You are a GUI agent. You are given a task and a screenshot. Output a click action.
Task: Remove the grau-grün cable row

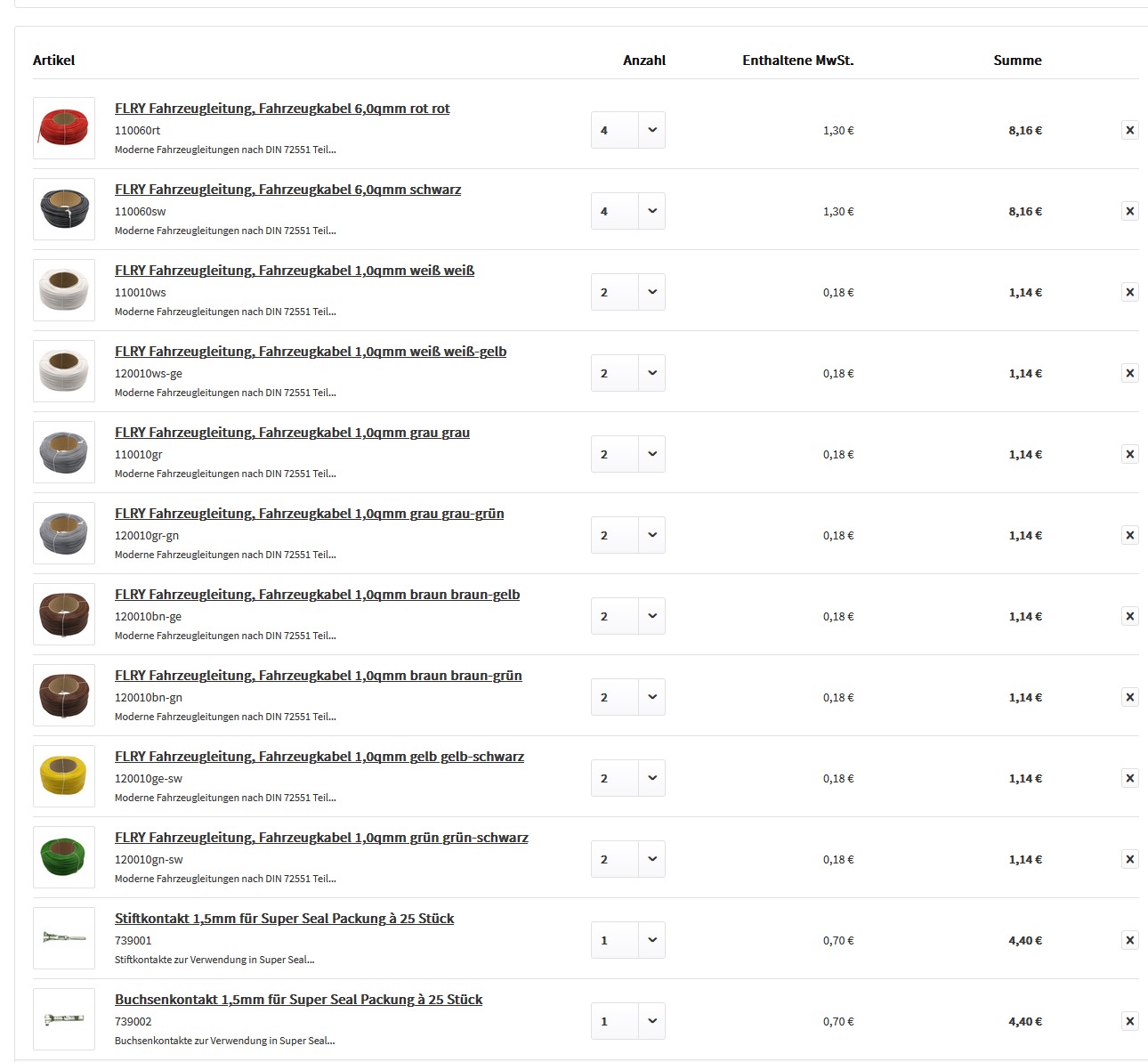click(1129, 535)
